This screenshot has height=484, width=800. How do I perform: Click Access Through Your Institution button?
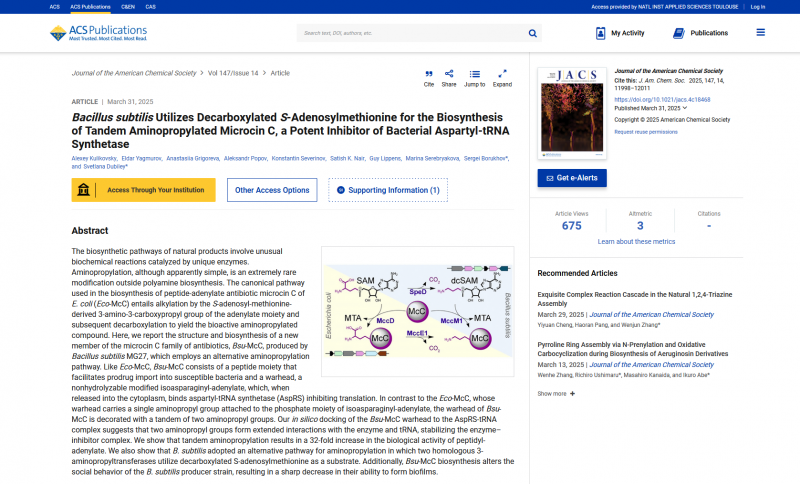143,190
